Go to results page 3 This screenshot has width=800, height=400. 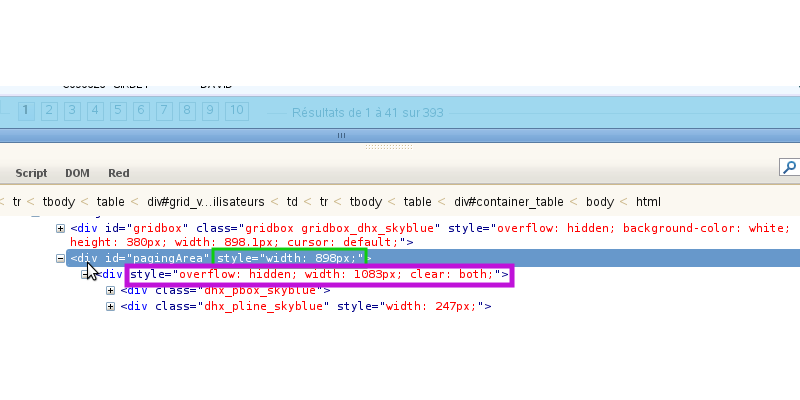[x=72, y=111]
